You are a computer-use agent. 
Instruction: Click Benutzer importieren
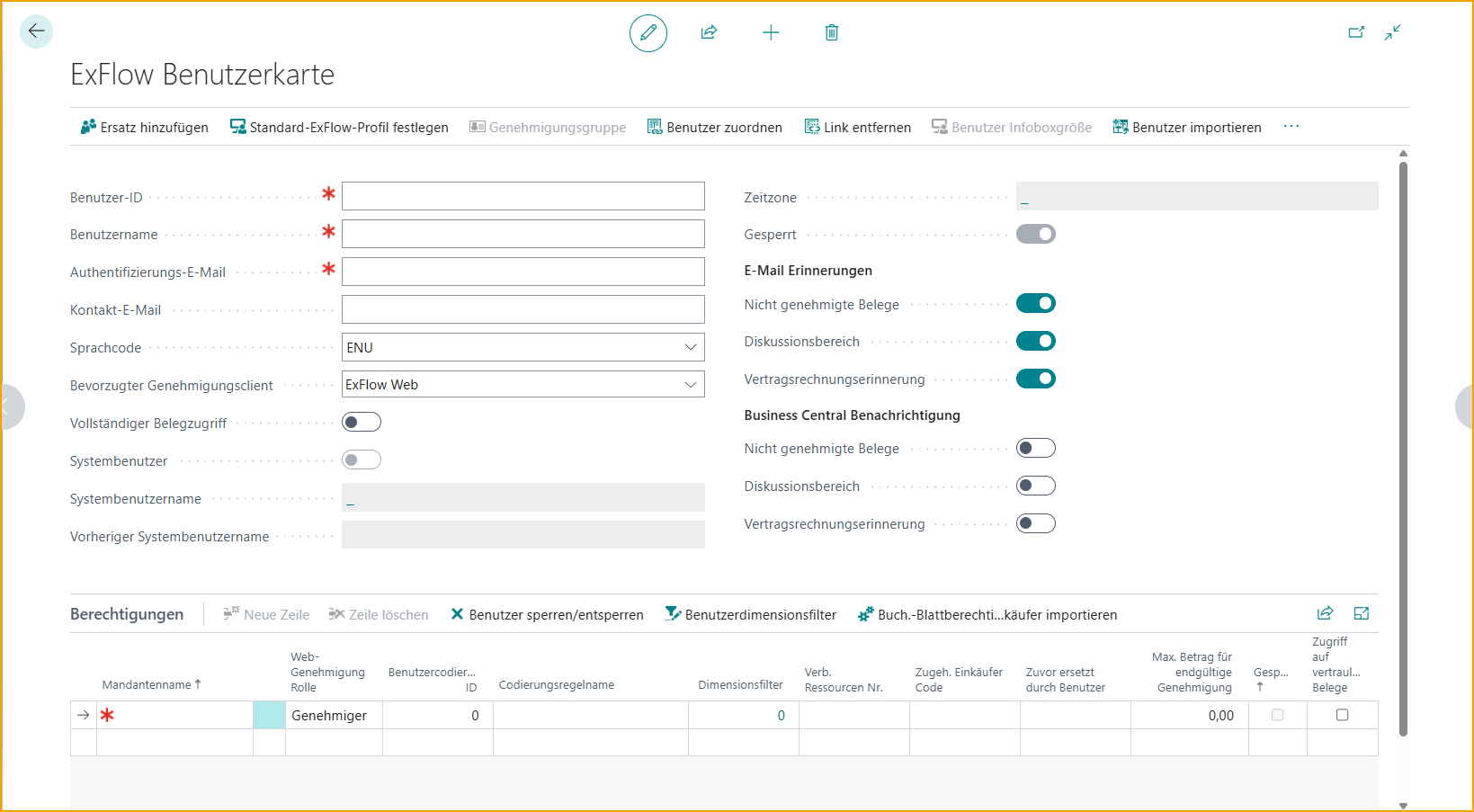point(1187,128)
